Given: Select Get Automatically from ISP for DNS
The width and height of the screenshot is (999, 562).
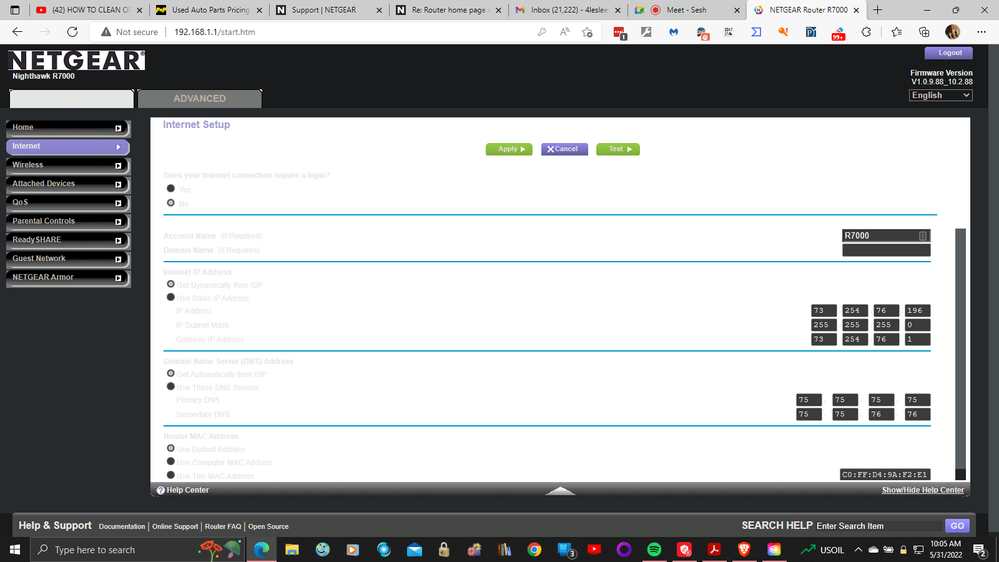Looking at the screenshot, I should point(171,373).
